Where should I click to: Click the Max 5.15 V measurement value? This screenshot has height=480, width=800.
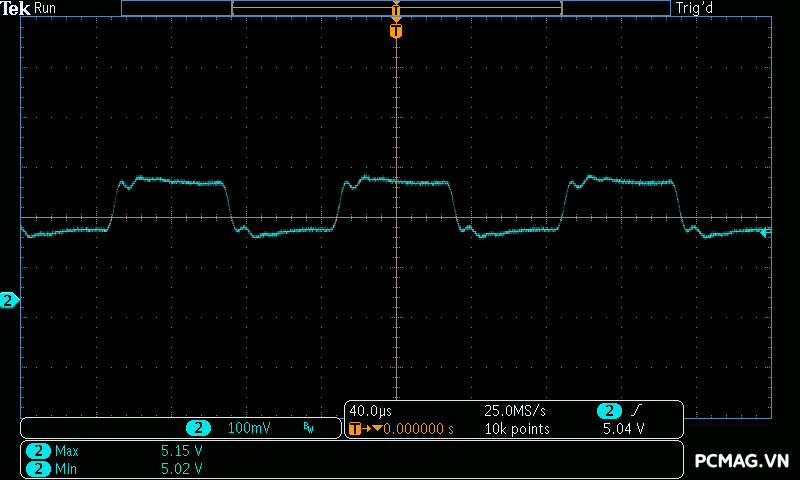coord(182,451)
